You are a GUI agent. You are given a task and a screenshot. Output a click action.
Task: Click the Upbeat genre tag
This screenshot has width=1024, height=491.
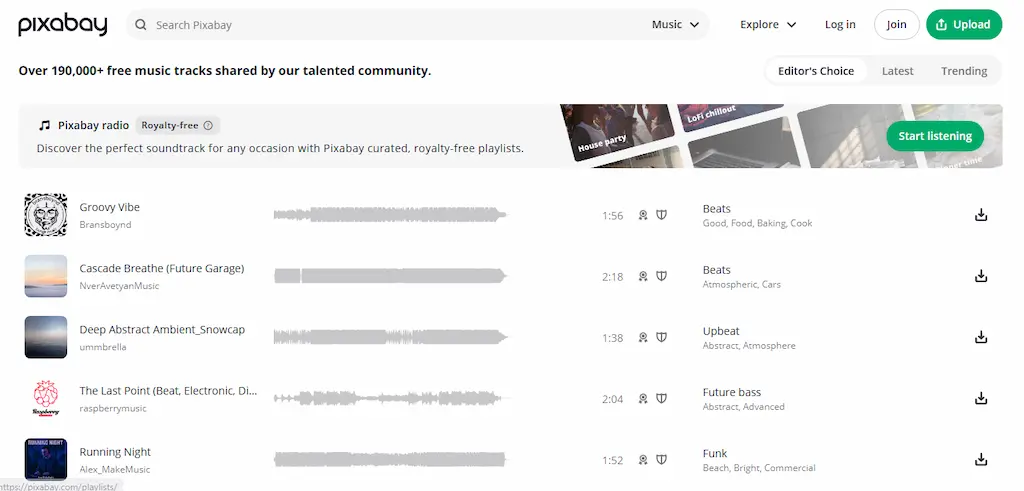[721, 332]
